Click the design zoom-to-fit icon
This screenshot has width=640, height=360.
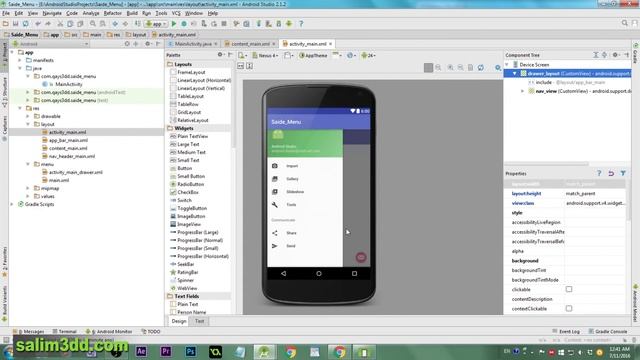(x=428, y=67)
